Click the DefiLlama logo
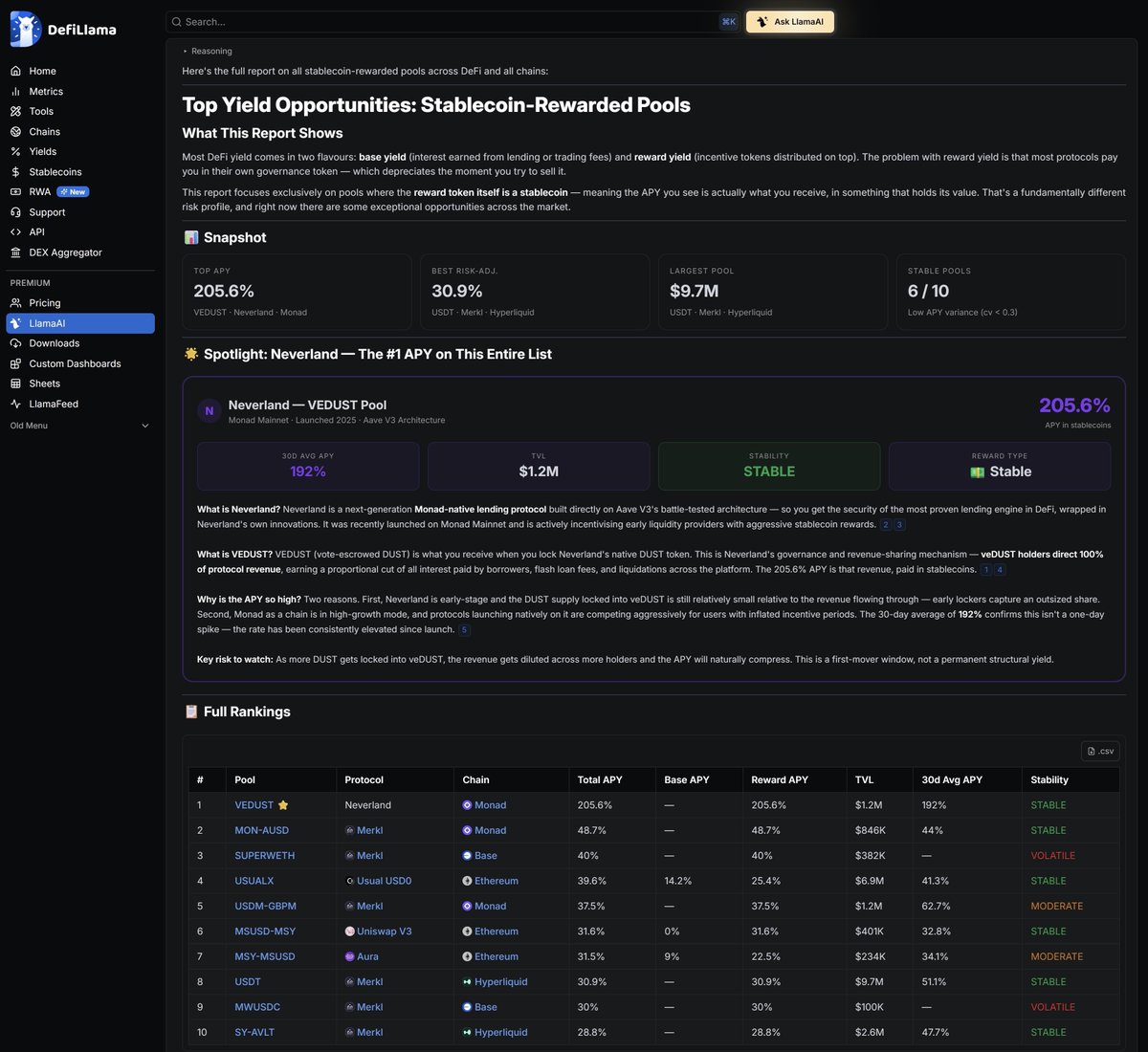This screenshot has width=1148, height=1052. click(x=63, y=30)
